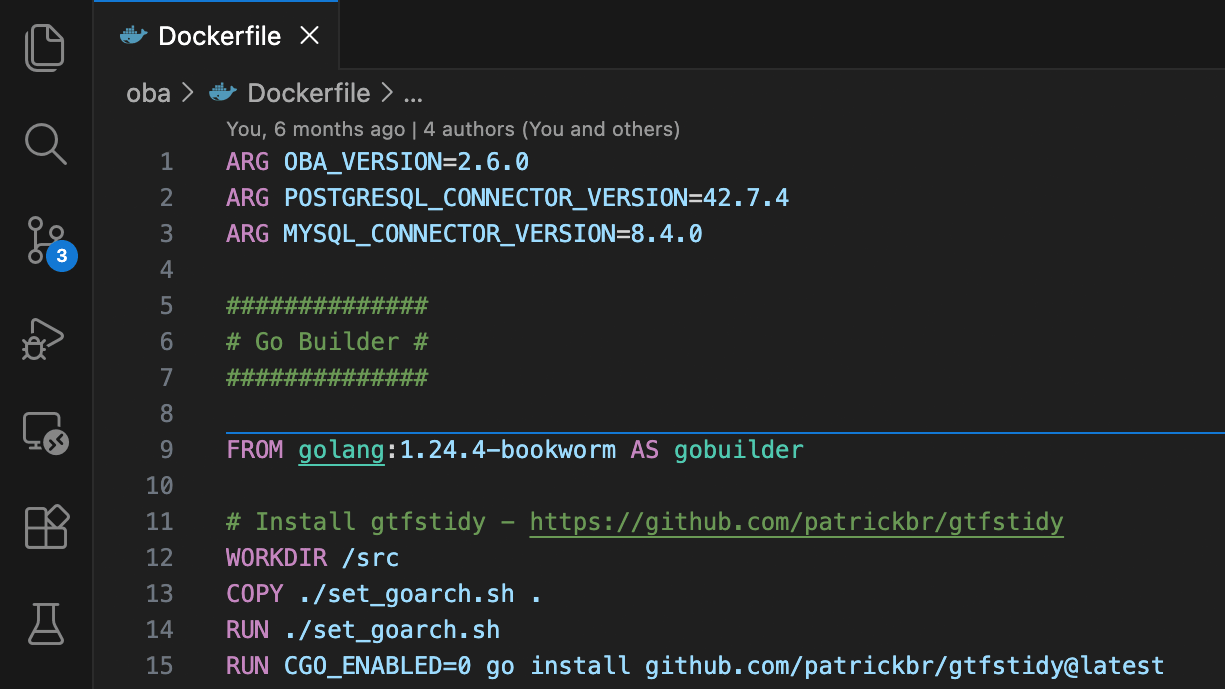The width and height of the screenshot is (1225, 689).
Task: Open Source Control showing 3 pending changes
Action: pos(45,242)
